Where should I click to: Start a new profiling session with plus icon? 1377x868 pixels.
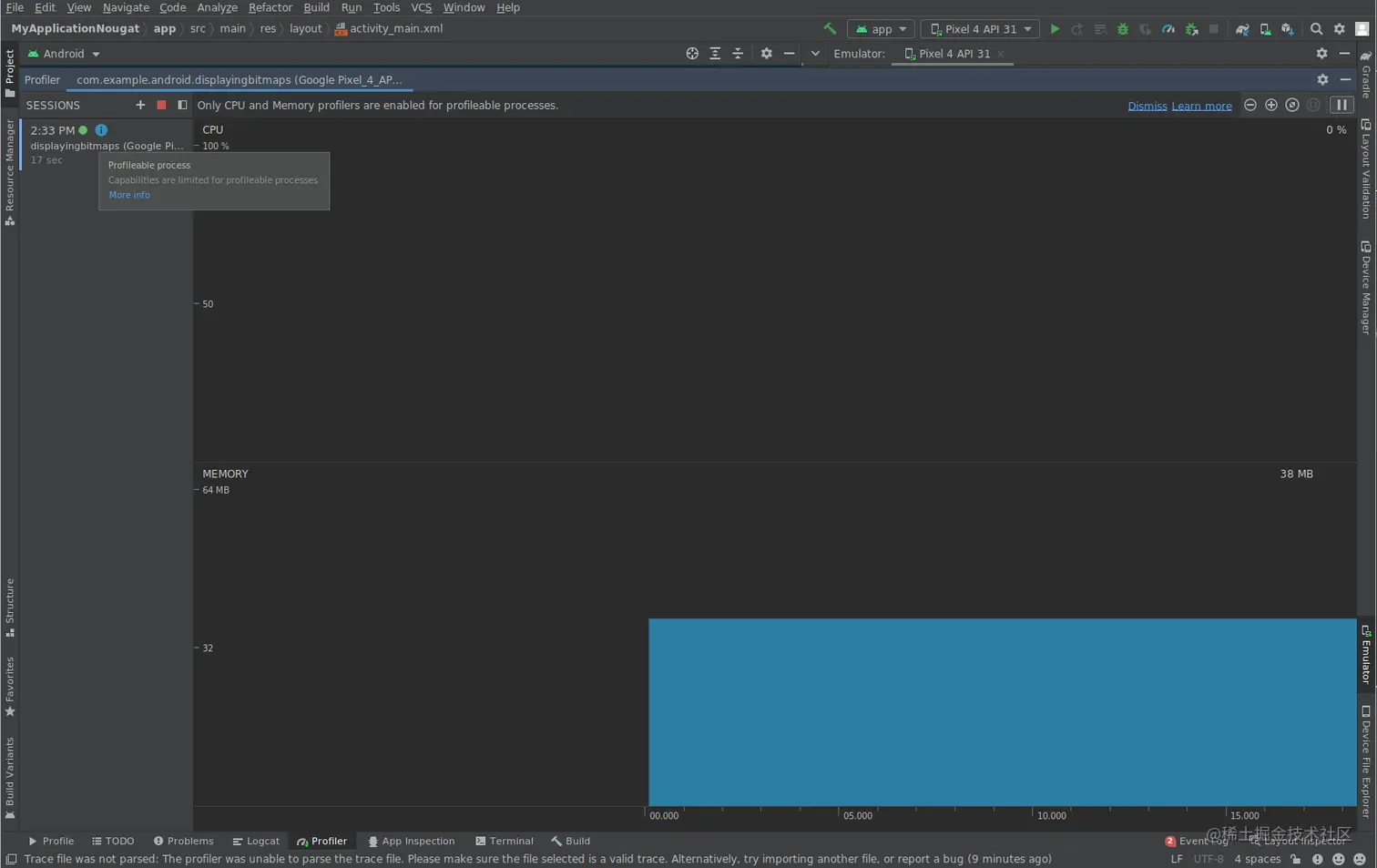point(140,105)
